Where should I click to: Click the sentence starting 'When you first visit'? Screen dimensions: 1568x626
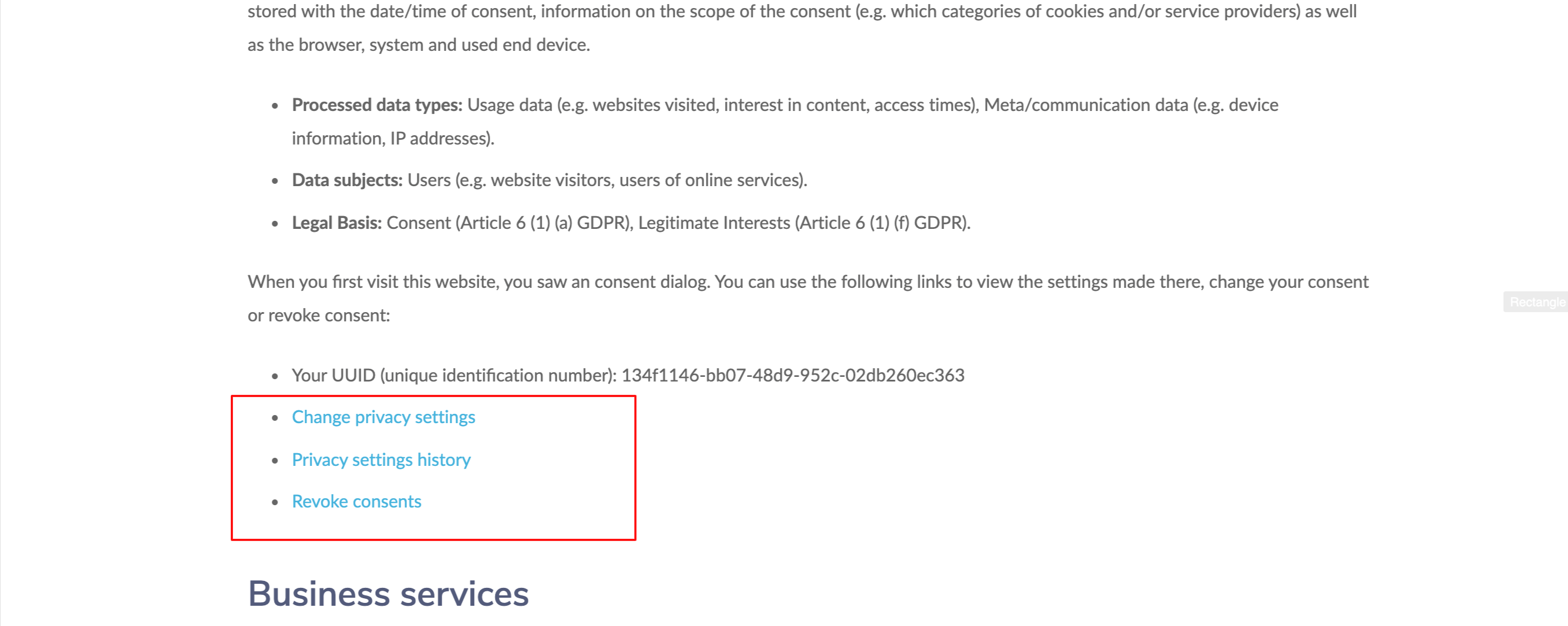click(x=807, y=282)
